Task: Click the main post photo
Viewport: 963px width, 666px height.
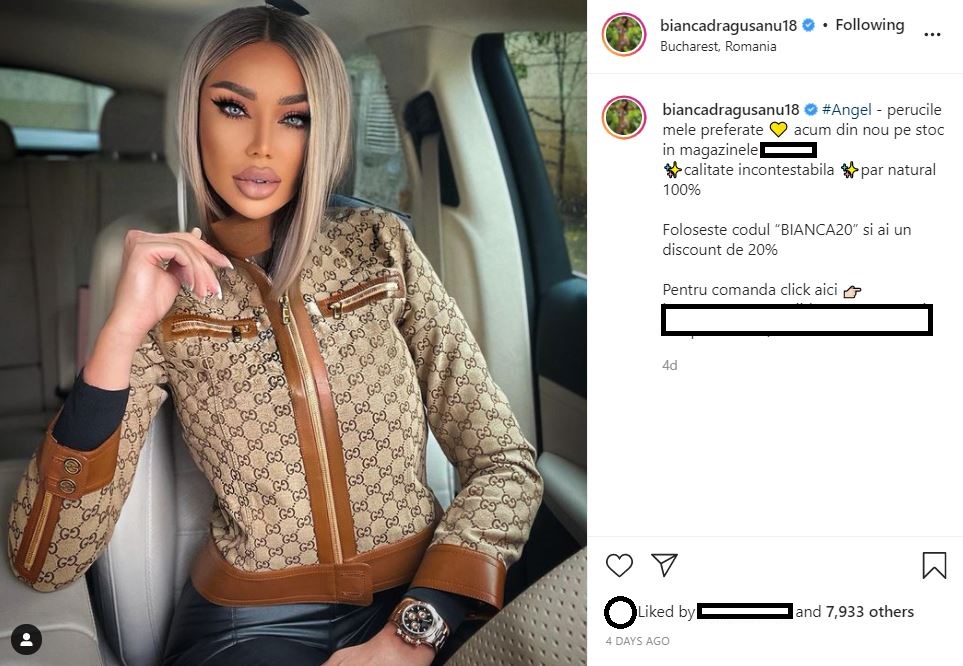Action: coord(293,333)
